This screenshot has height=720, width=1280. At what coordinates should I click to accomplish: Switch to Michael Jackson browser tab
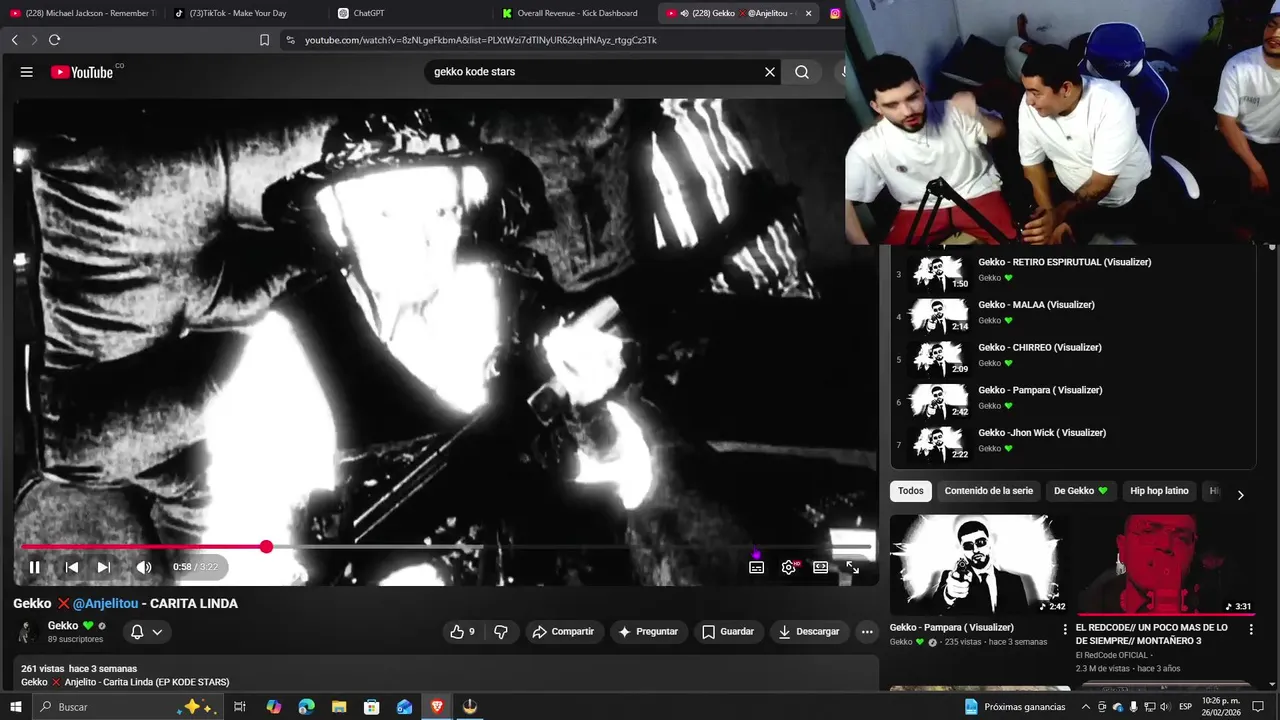82,13
